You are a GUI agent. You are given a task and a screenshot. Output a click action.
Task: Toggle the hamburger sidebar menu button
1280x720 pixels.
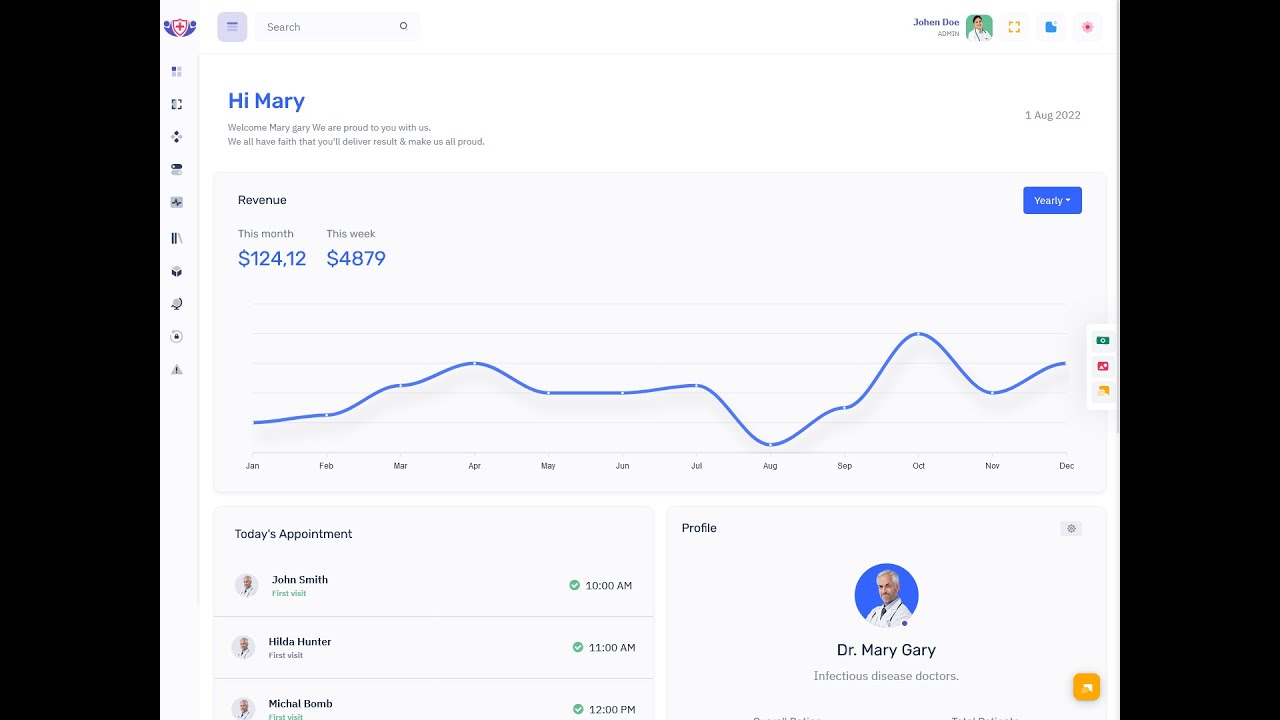(232, 27)
